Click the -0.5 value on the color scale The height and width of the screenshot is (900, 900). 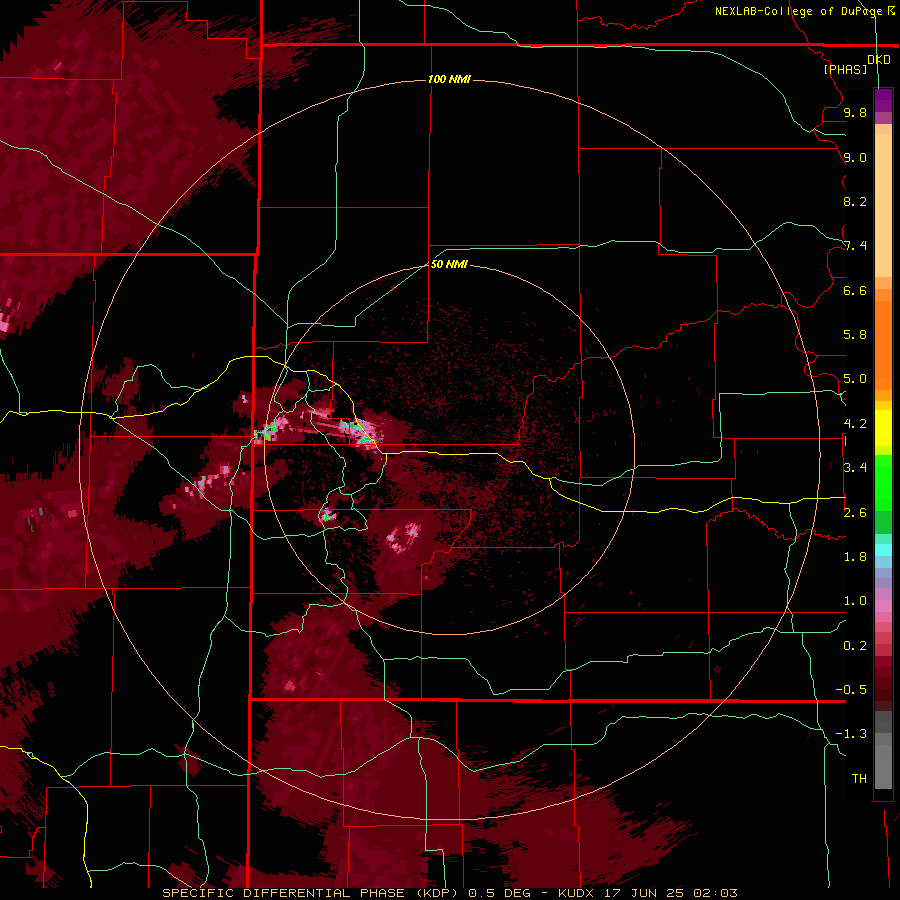851,690
